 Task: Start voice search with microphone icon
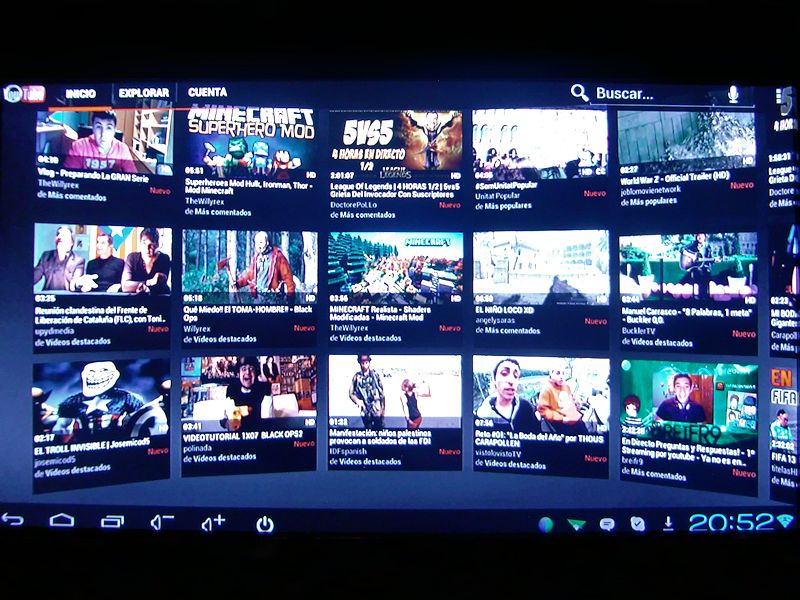(733, 94)
